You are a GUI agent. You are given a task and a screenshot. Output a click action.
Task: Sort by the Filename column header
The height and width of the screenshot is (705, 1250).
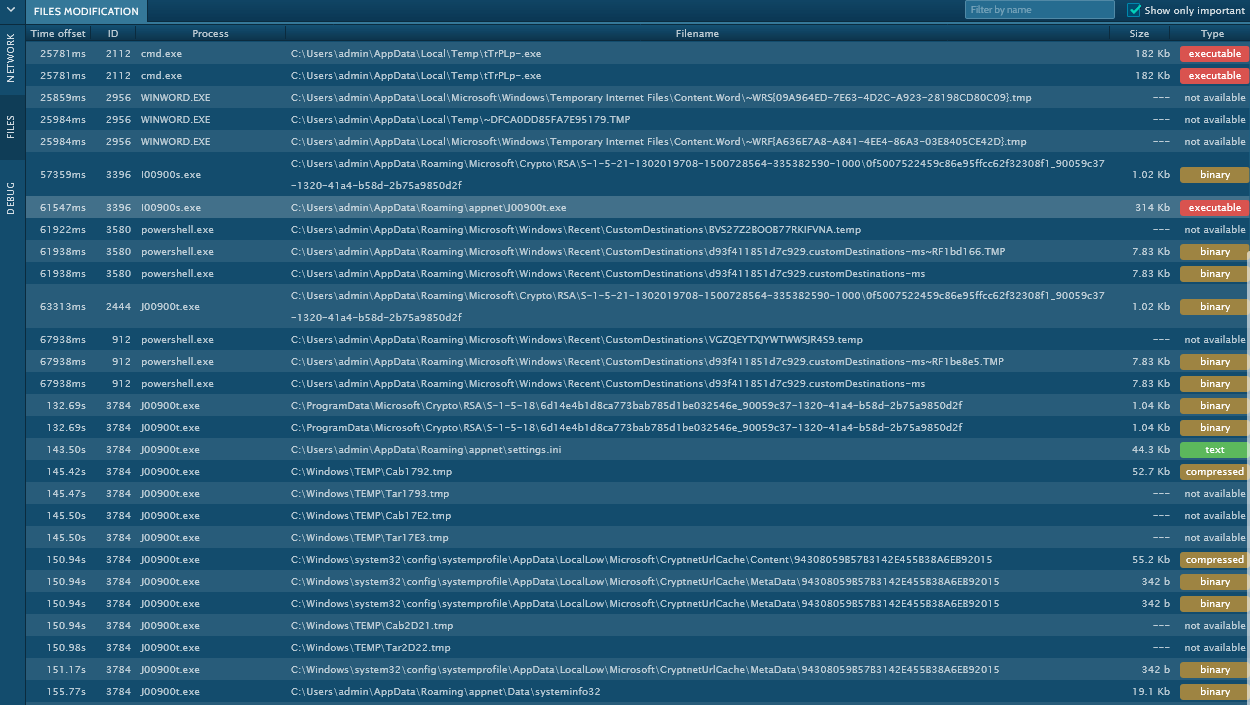pos(697,33)
